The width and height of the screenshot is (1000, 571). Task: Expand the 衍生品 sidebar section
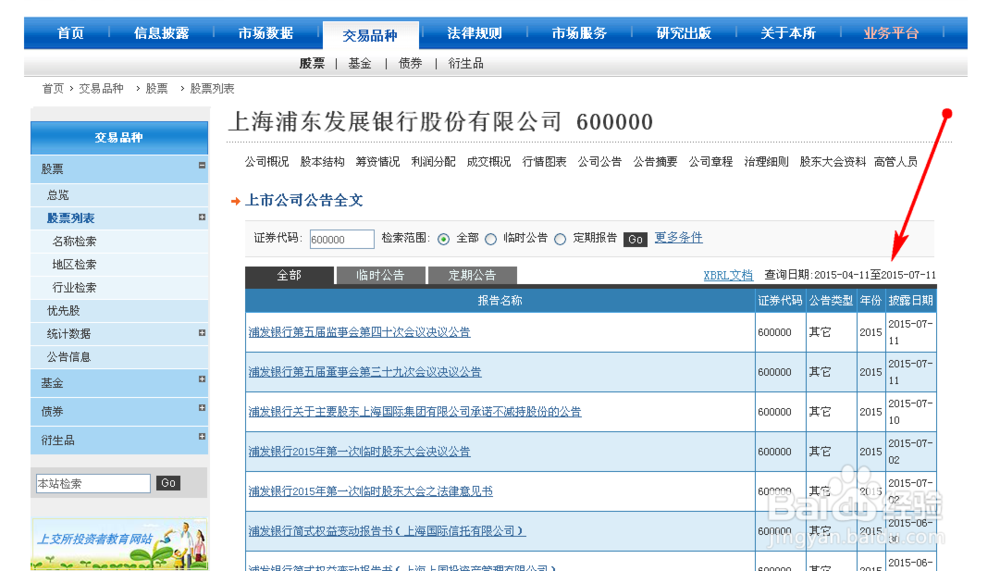pyautogui.click(x=202, y=437)
